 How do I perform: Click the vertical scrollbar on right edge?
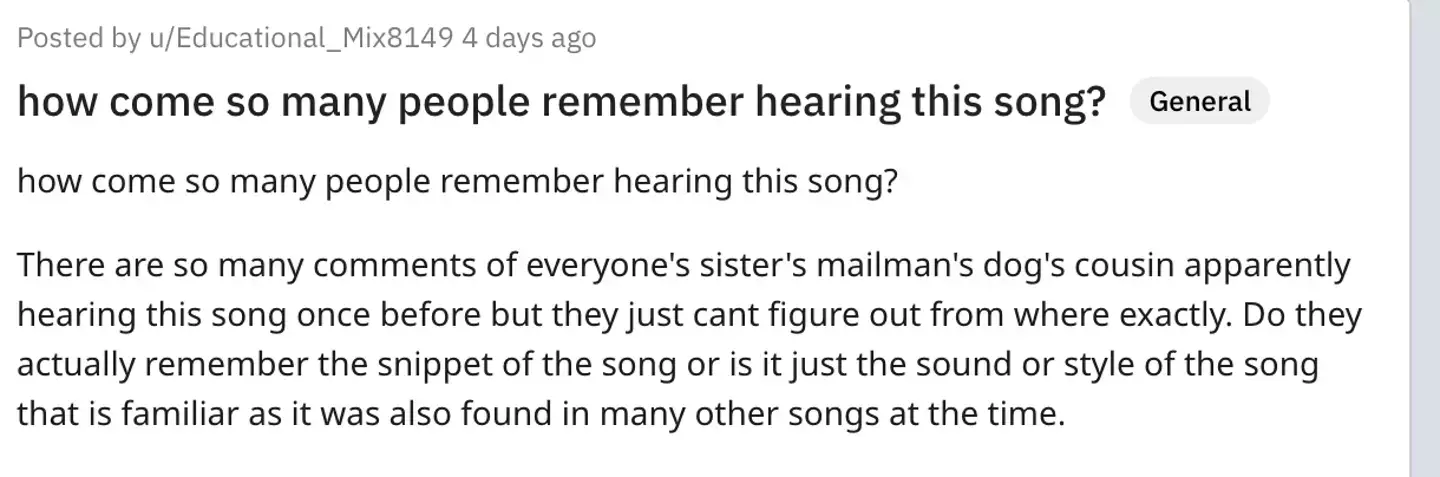tap(1424, 238)
